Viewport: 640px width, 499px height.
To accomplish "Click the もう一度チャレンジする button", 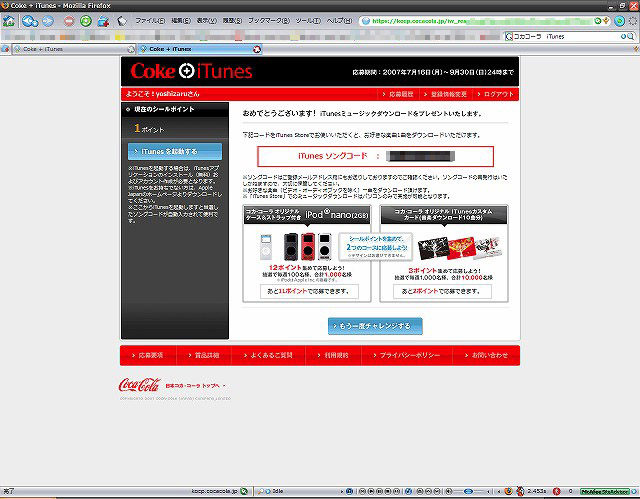I will tap(375, 326).
